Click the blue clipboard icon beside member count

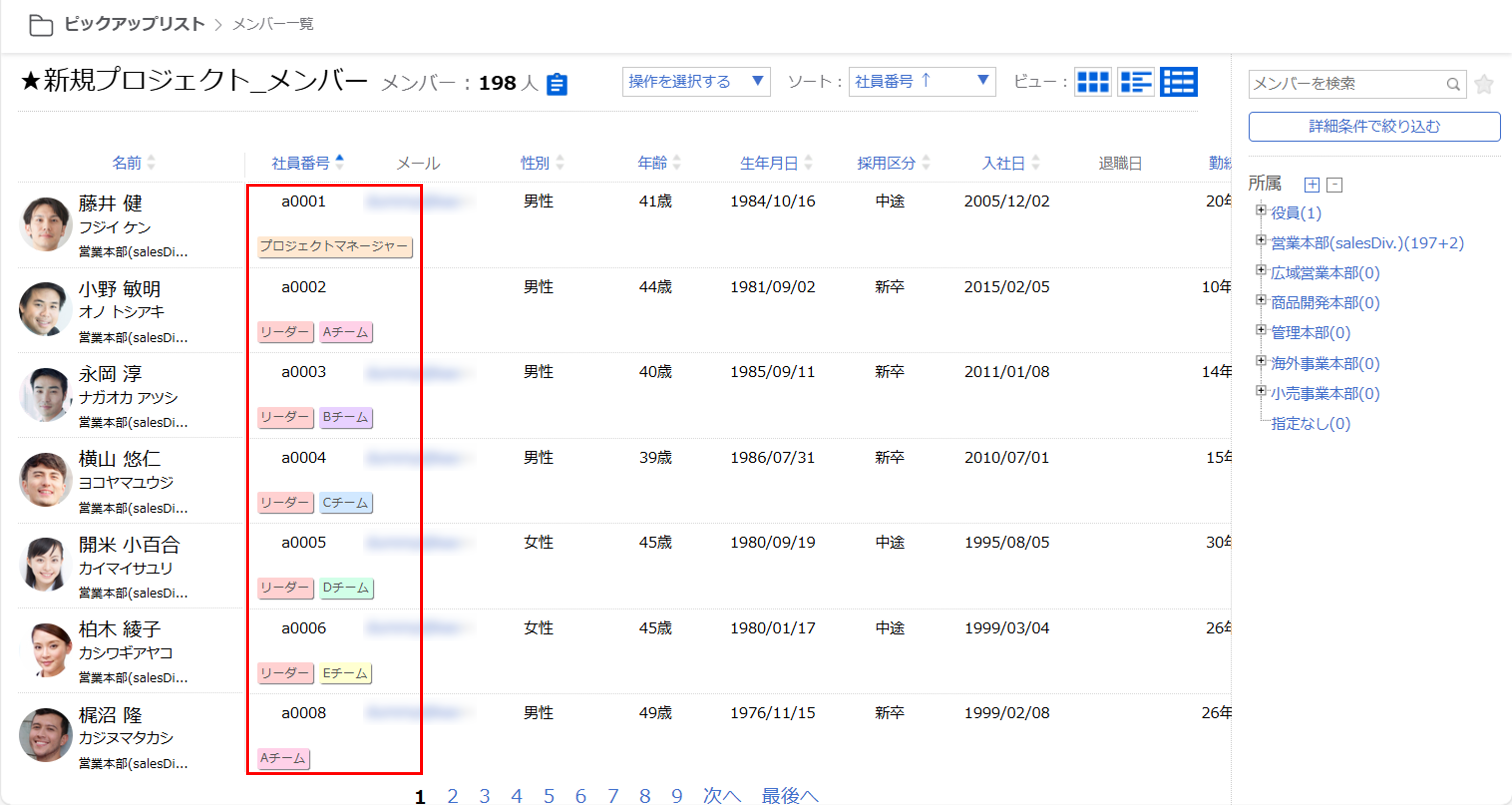tap(556, 84)
